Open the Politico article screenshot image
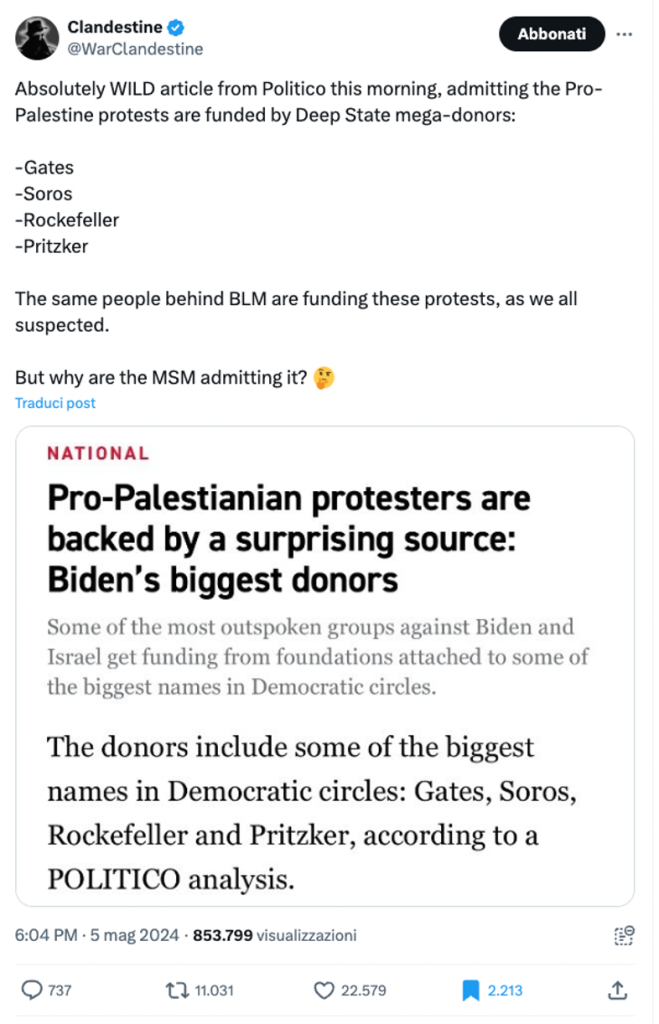This screenshot has height=1024, width=659. click(x=325, y=665)
